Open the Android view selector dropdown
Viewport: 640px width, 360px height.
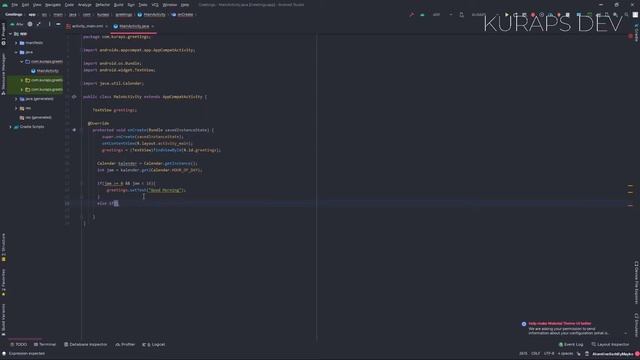click(17, 24)
